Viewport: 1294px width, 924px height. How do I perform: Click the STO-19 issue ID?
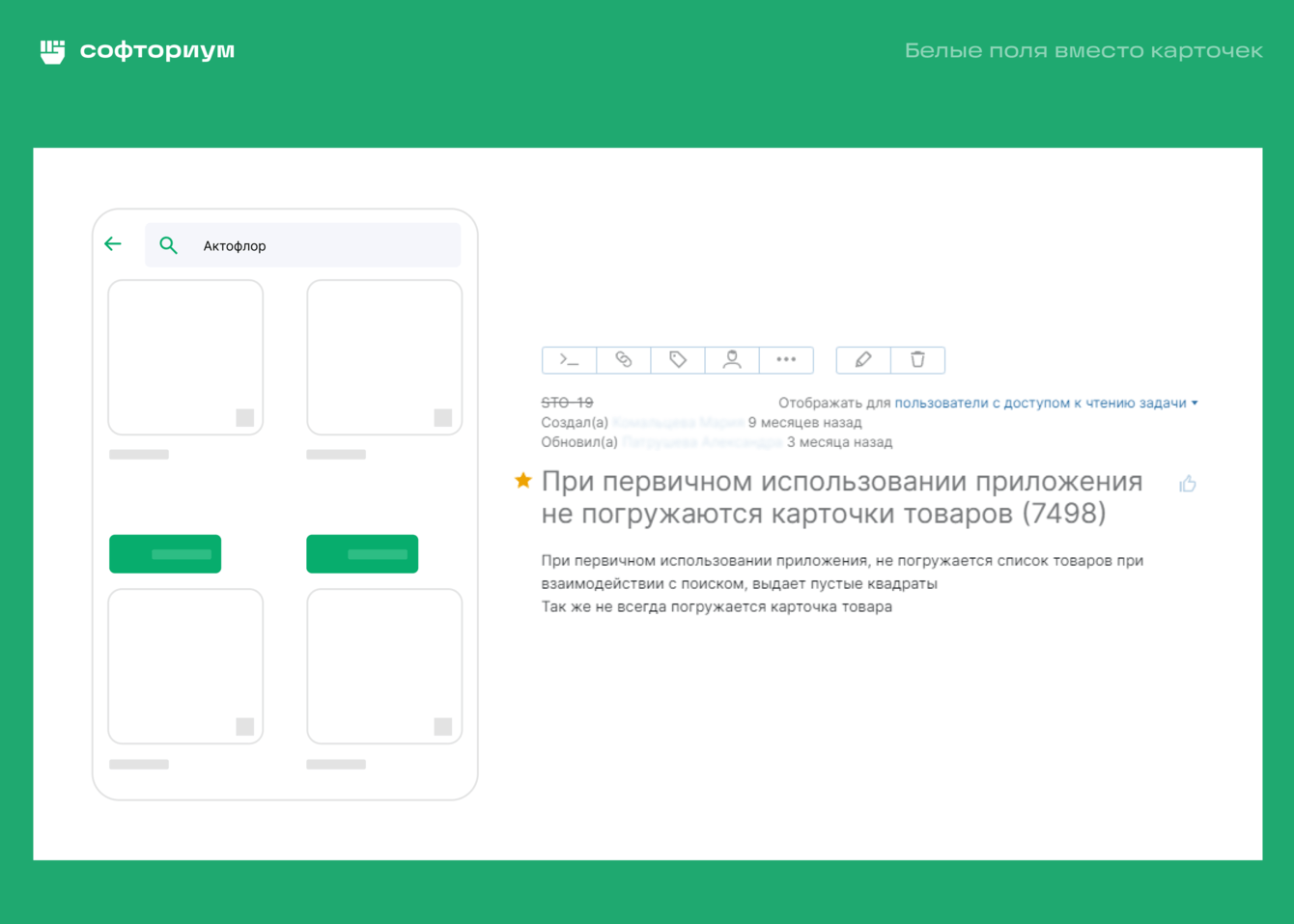pyautogui.click(x=567, y=403)
